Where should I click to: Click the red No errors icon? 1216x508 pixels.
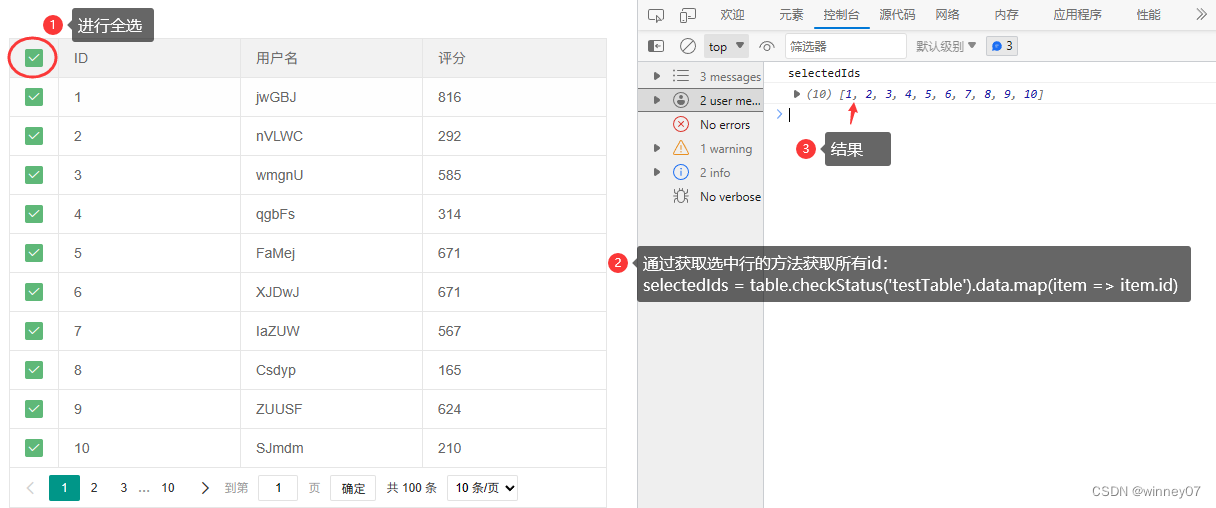[x=681, y=124]
